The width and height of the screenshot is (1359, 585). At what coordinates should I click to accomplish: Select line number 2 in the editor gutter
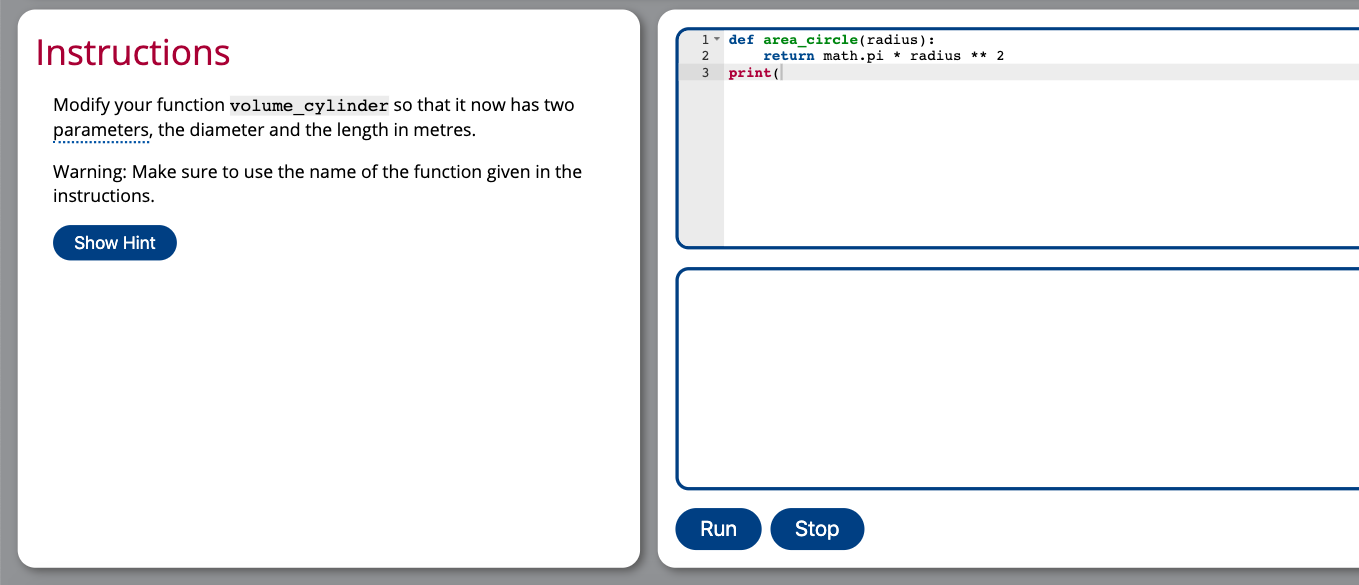click(x=704, y=55)
